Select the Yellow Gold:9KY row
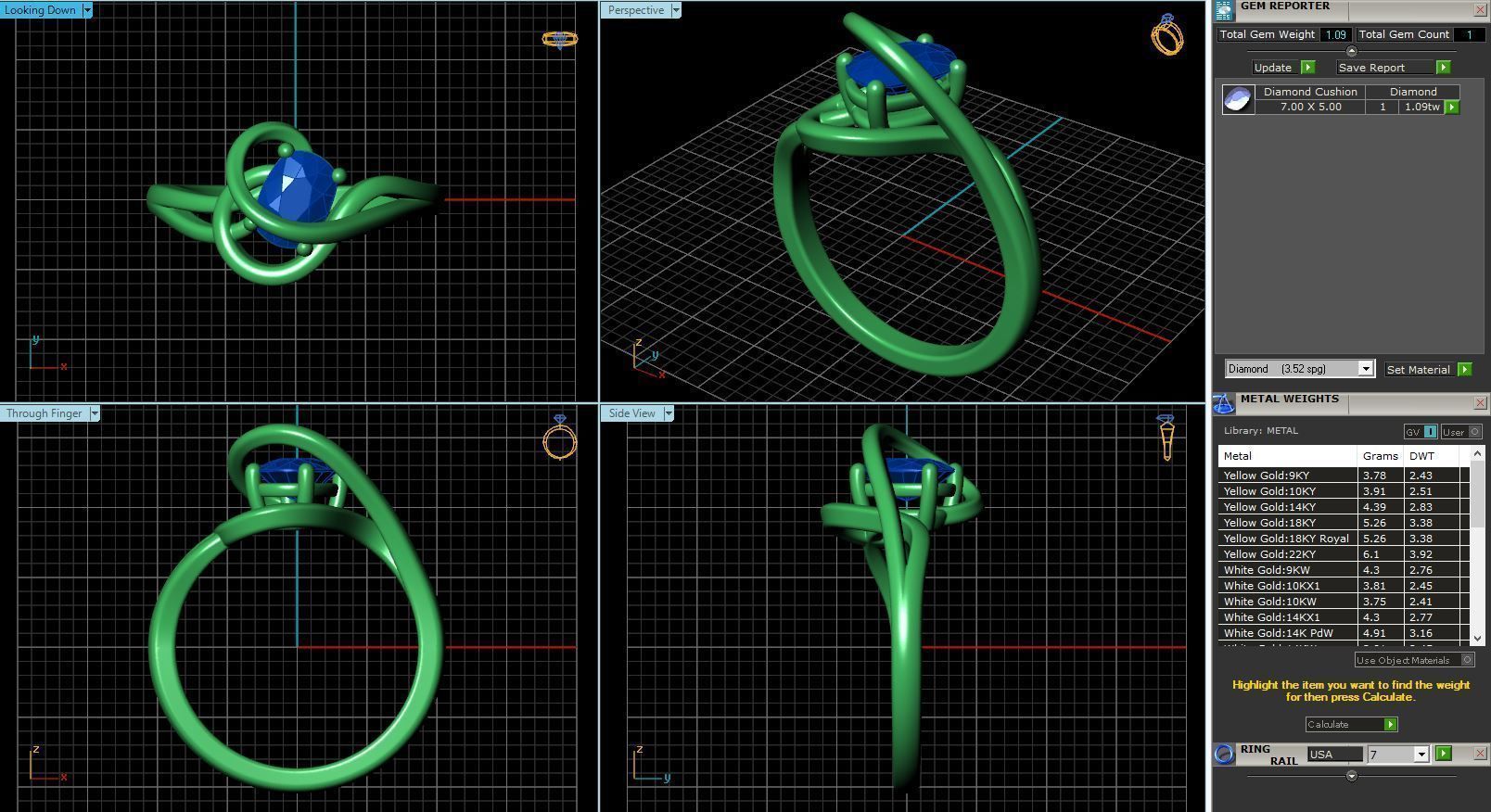The image size is (1491, 812). click(1344, 476)
